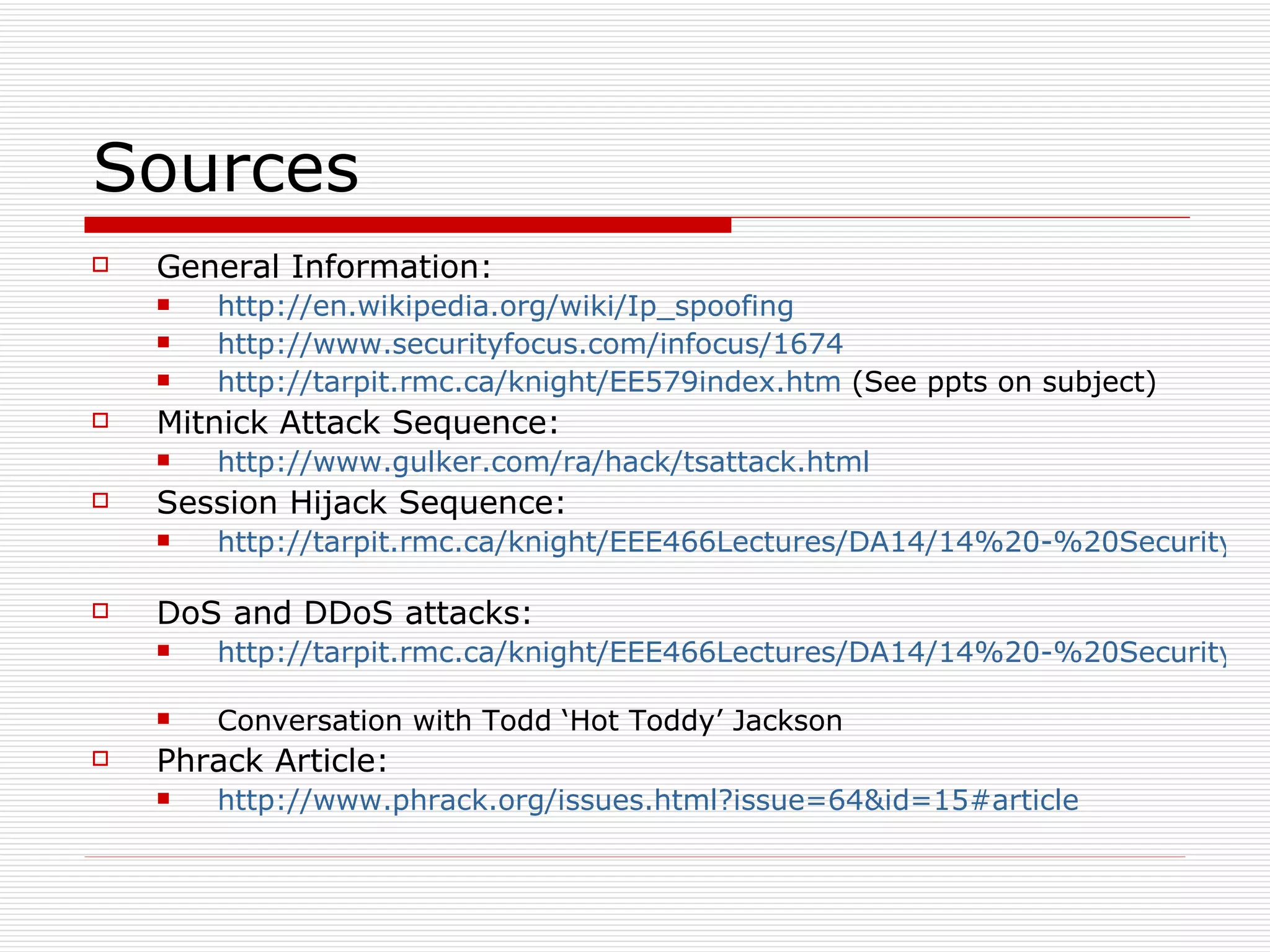
Task: Click the 'General Information:' heading
Action: coord(324,267)
